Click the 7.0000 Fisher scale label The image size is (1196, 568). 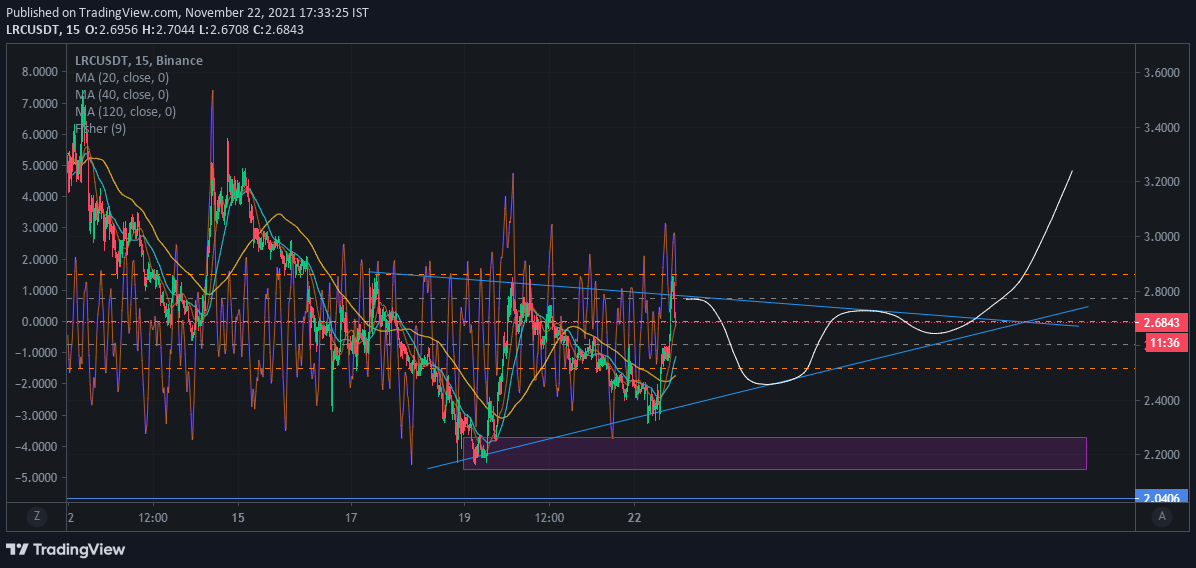pyautogui.click(x=41, y=103)
